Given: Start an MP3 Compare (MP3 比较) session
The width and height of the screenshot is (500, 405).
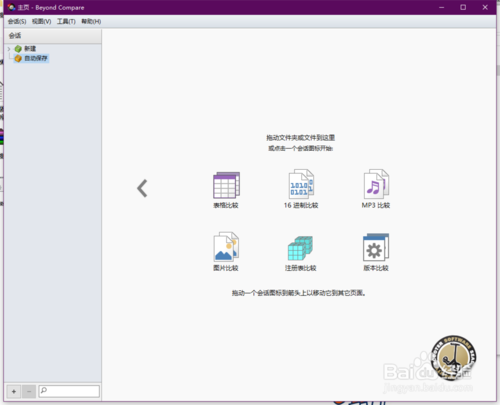Looking at the screenshot, I should [376, 184].
